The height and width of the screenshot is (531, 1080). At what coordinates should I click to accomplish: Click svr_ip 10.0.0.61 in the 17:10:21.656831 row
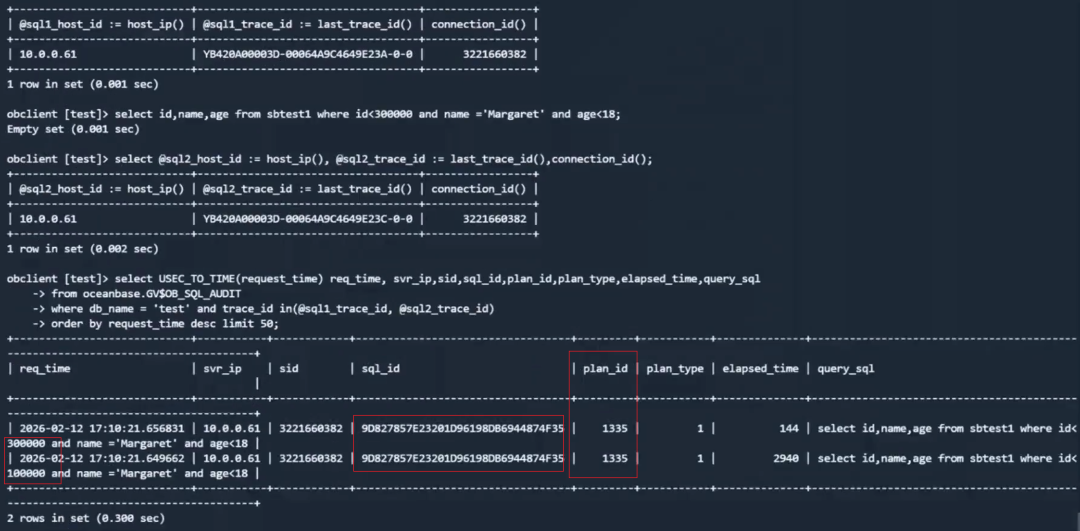pyautogui.click(x=232, y=428)
